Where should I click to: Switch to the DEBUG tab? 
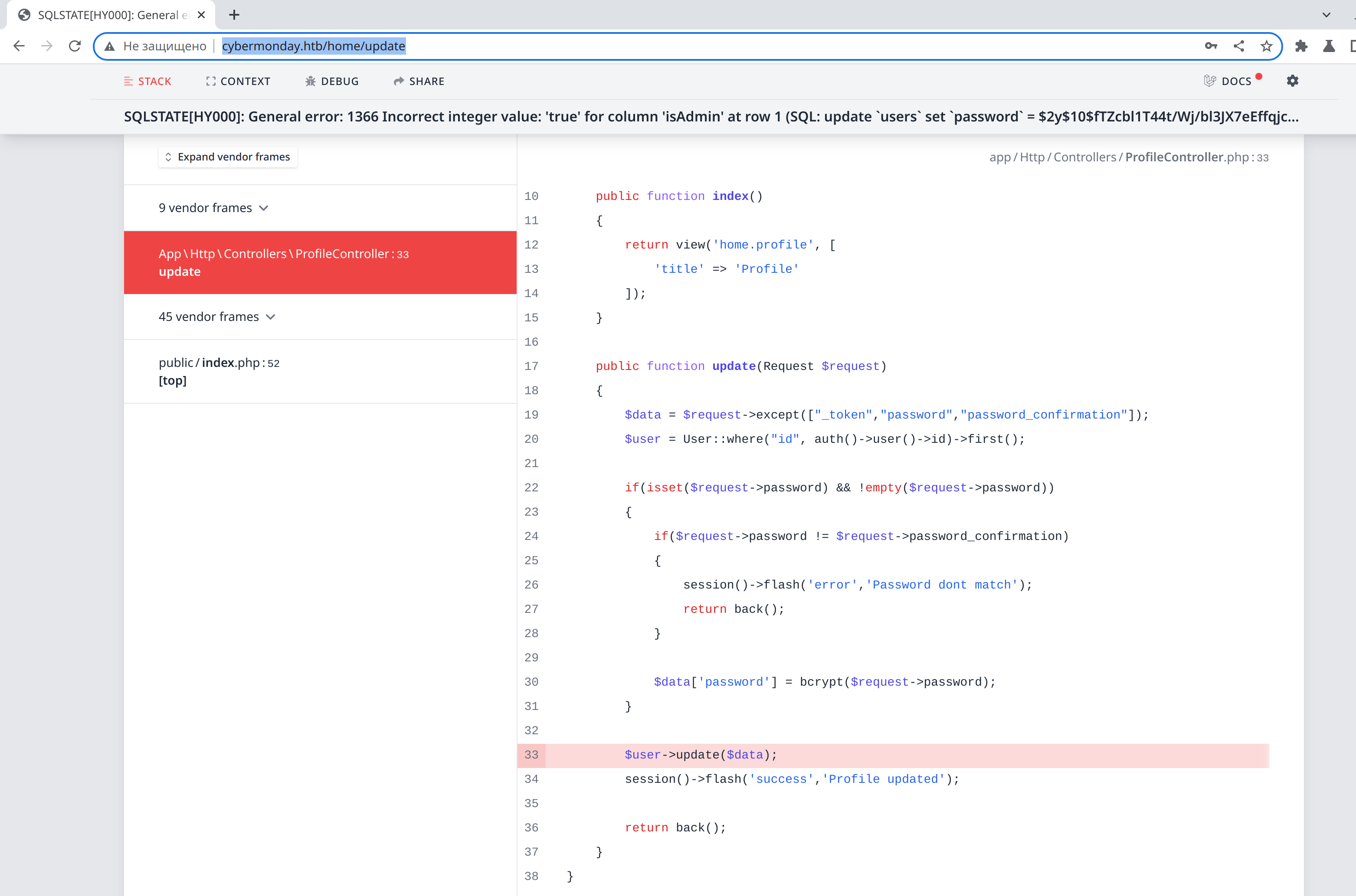[x=332, y=81]
